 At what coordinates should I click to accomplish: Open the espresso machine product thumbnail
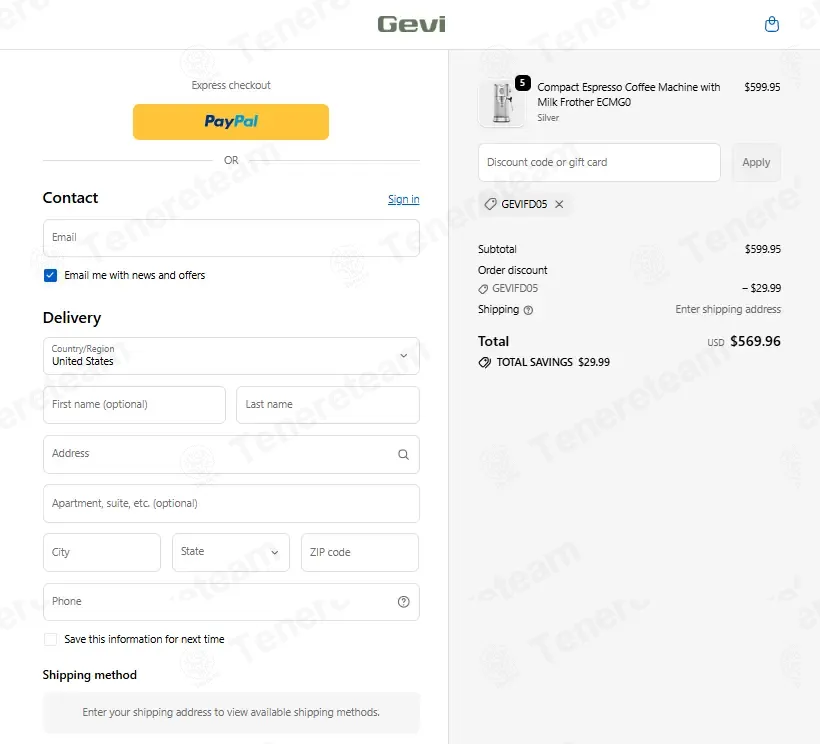501,102
